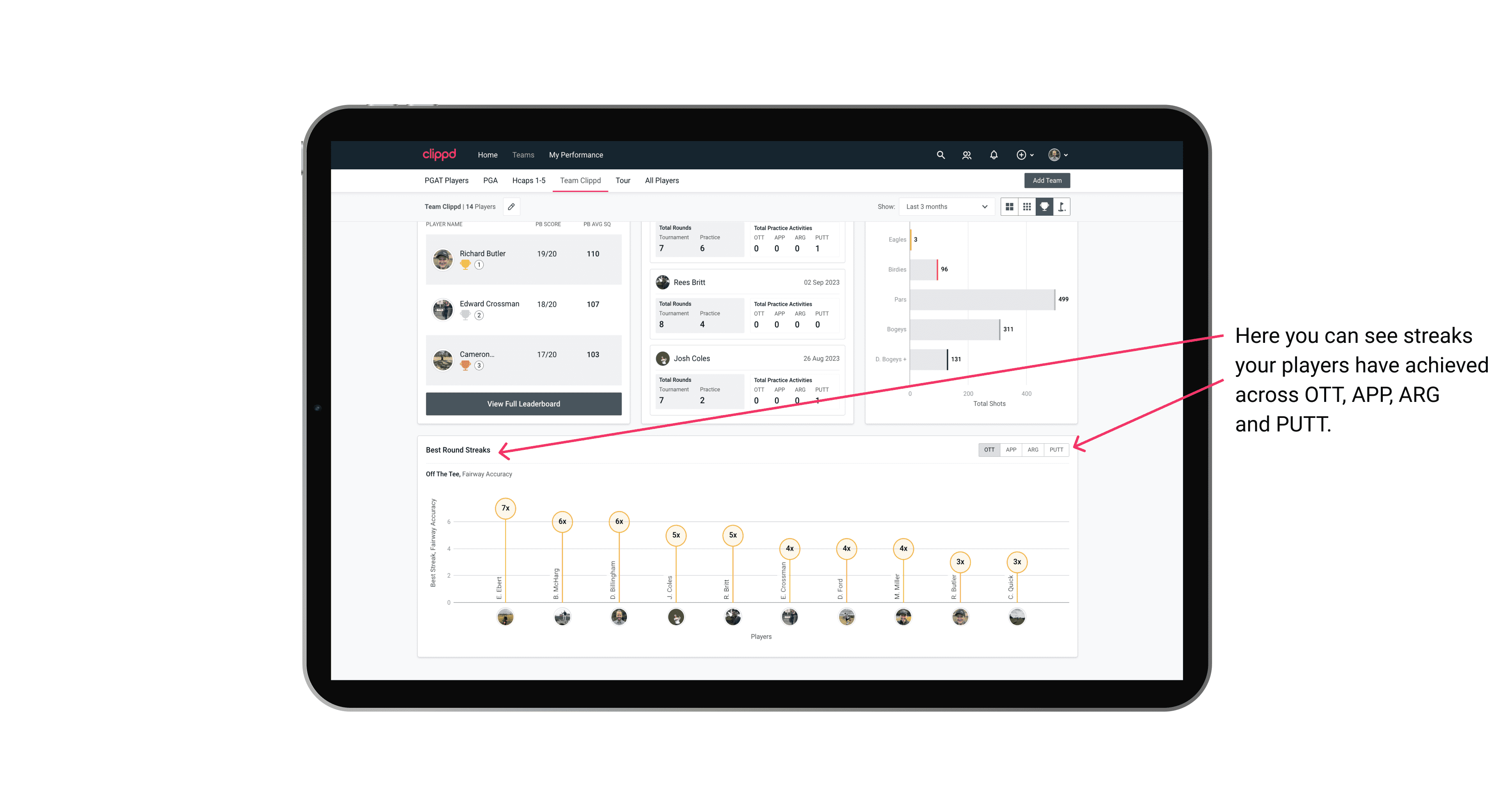
Task: Select the list view layout icon
Action: tap(1009, 207)
